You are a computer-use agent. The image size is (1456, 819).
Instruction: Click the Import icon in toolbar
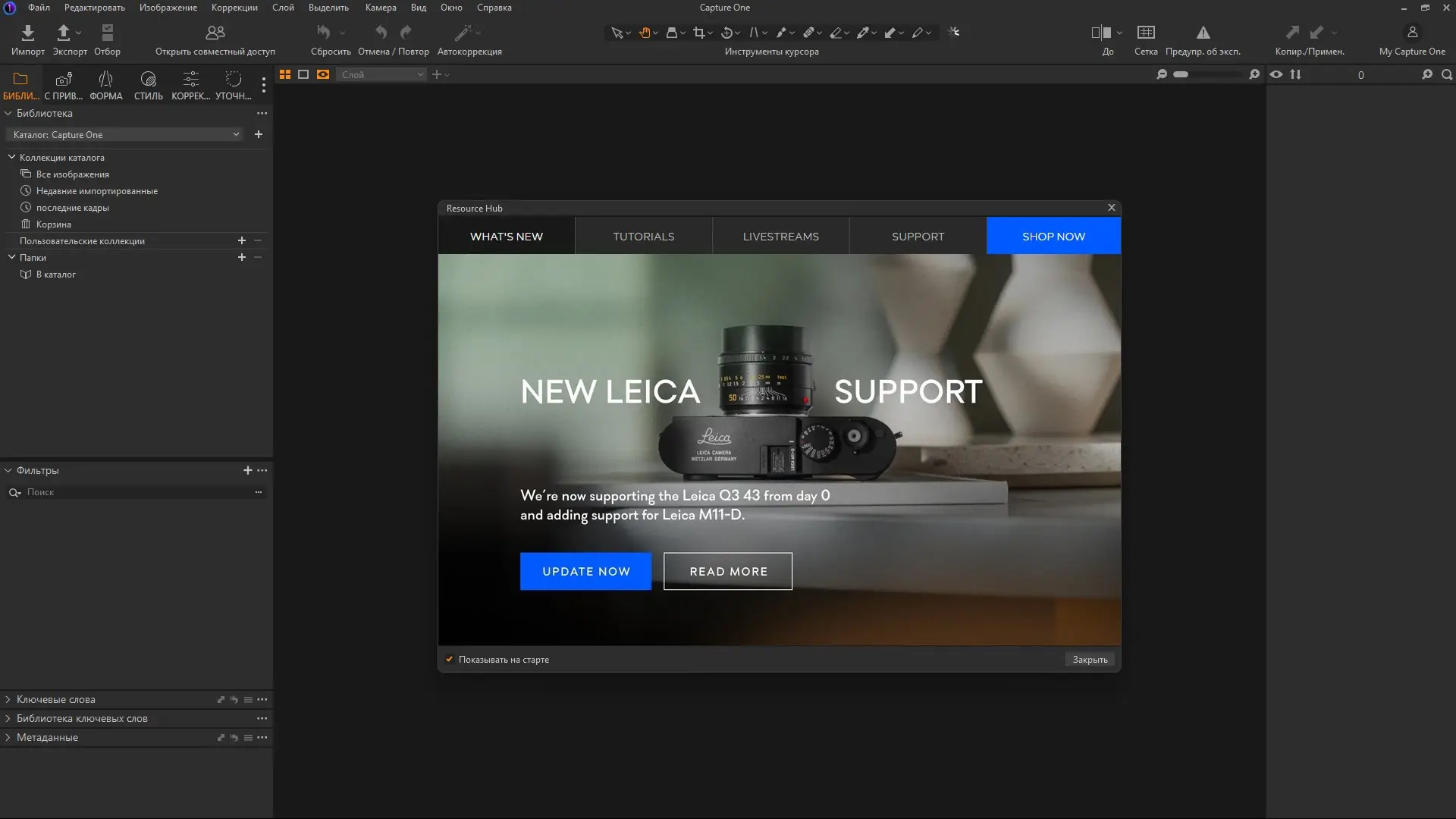[28, 33]
